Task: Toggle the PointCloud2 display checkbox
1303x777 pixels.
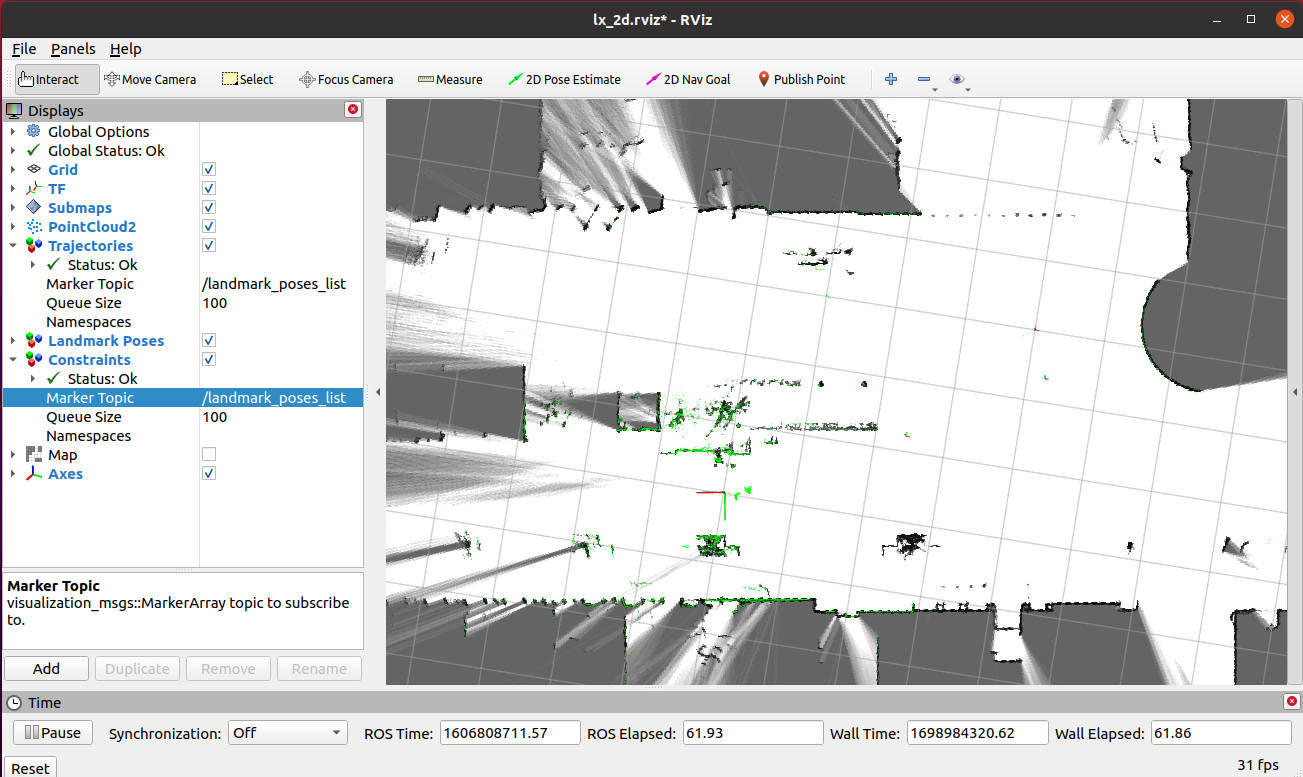Action: (x=209, y=227)
